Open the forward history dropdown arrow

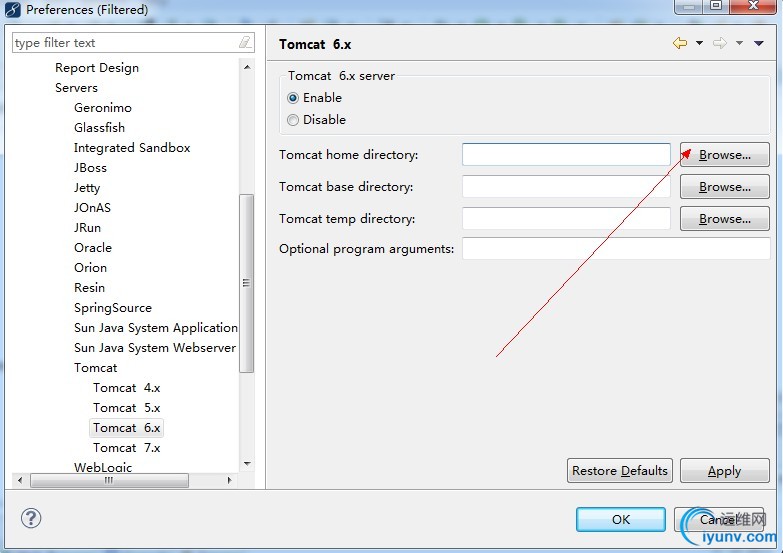pyautogui.click(x=739, y=43)
